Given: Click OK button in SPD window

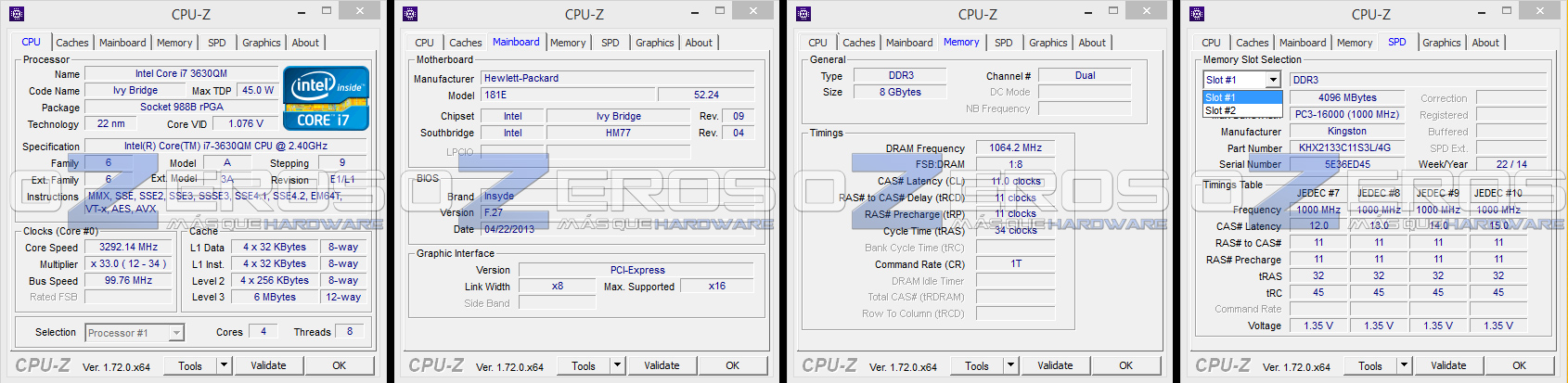Looking at the screenshot, I should point(1520,365).
